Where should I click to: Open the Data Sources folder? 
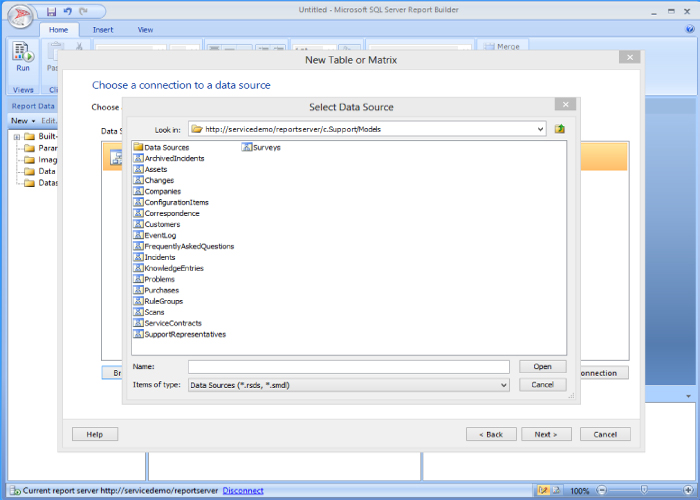point(161,147)
